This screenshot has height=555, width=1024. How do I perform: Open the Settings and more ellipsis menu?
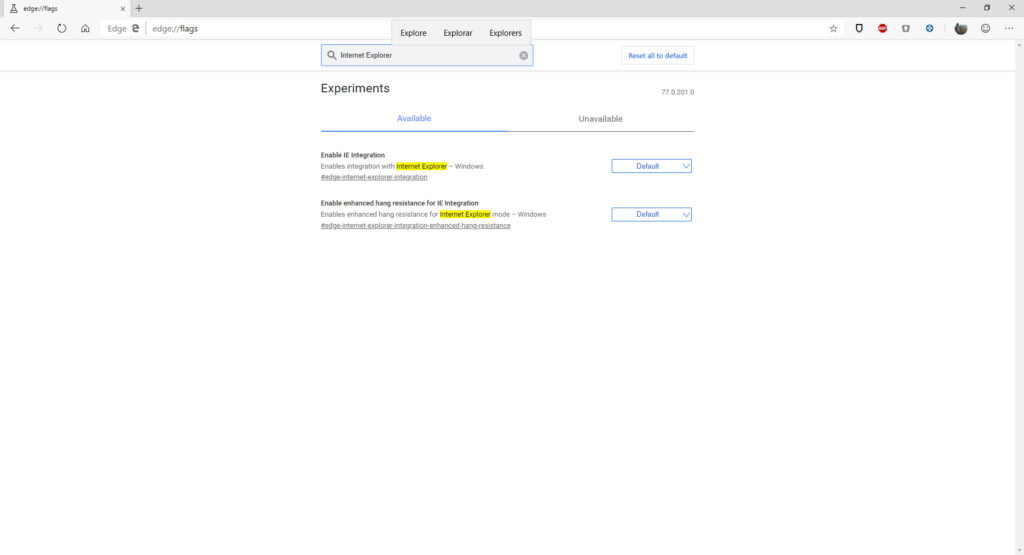[x=1008, y=29]
